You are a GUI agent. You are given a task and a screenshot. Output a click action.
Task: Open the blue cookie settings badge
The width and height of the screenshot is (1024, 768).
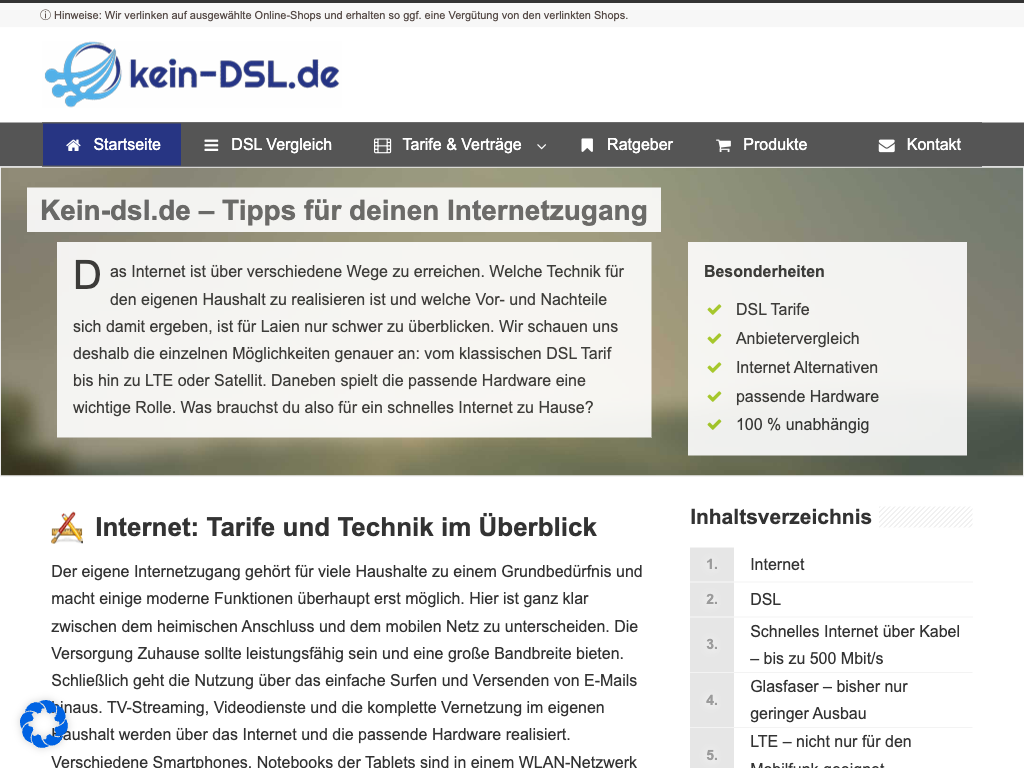(44, 723)
